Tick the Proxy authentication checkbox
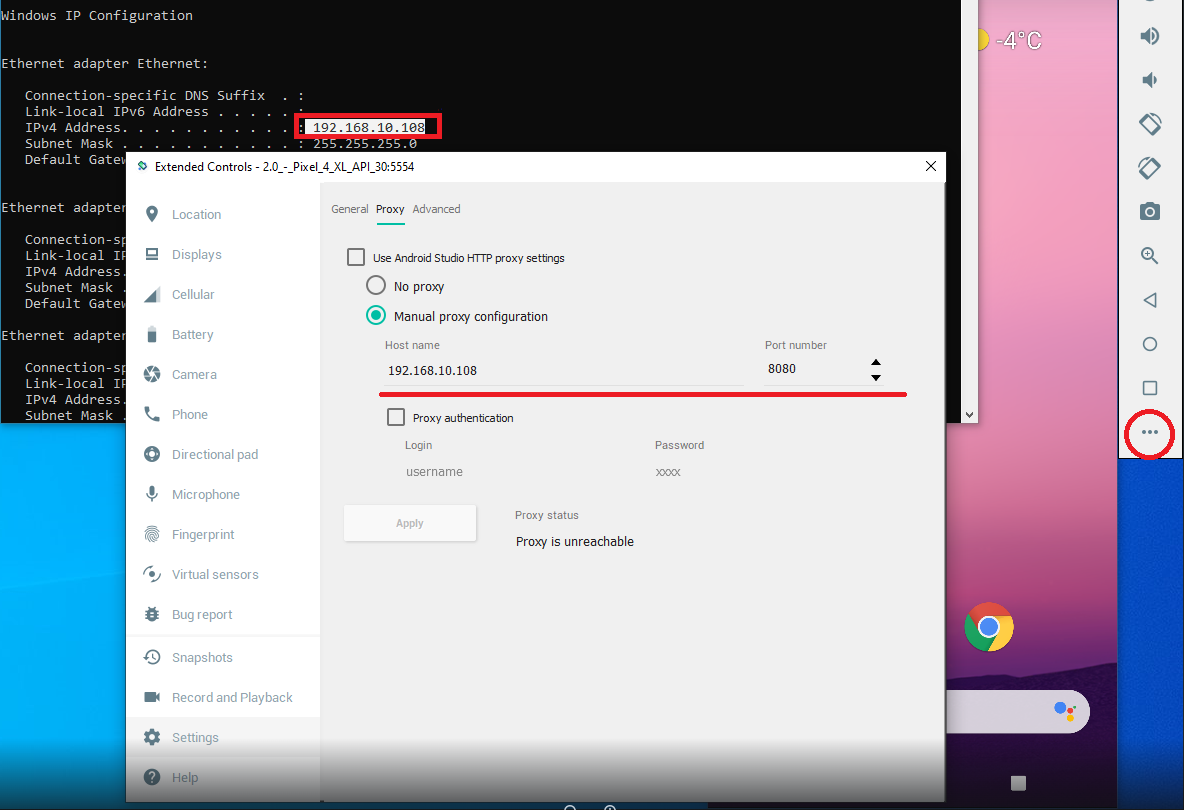Viewport: 1184px width, 810px height. 396,417
